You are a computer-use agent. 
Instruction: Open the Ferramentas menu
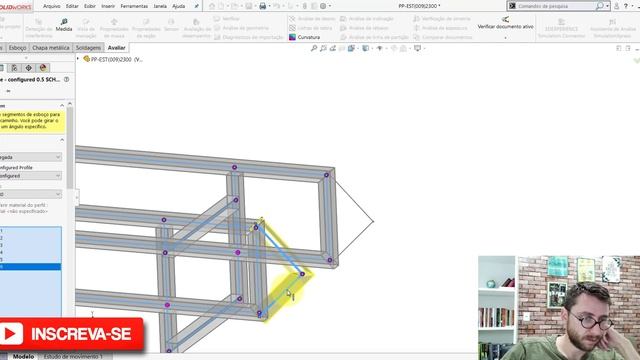(134, 6)
